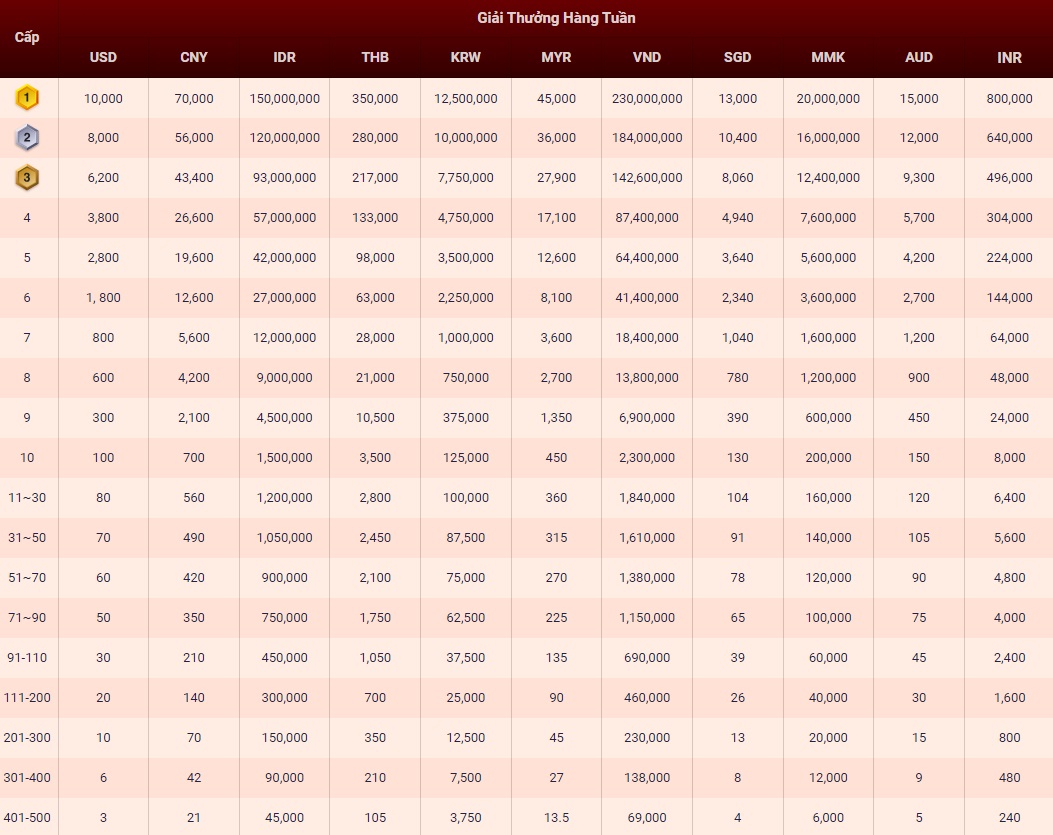Click the KRW column header
This screenshot has height=835, width=1053.
tap(465, 57)
